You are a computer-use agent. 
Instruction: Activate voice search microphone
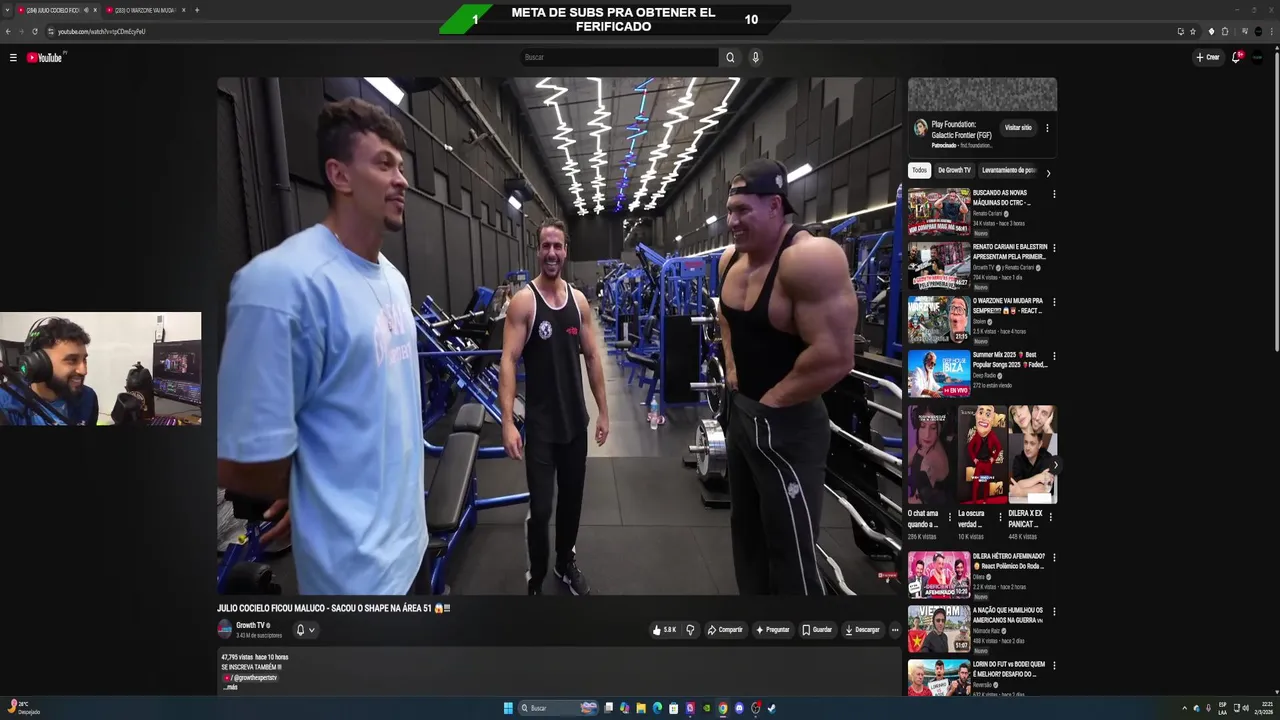coord(755,57)
